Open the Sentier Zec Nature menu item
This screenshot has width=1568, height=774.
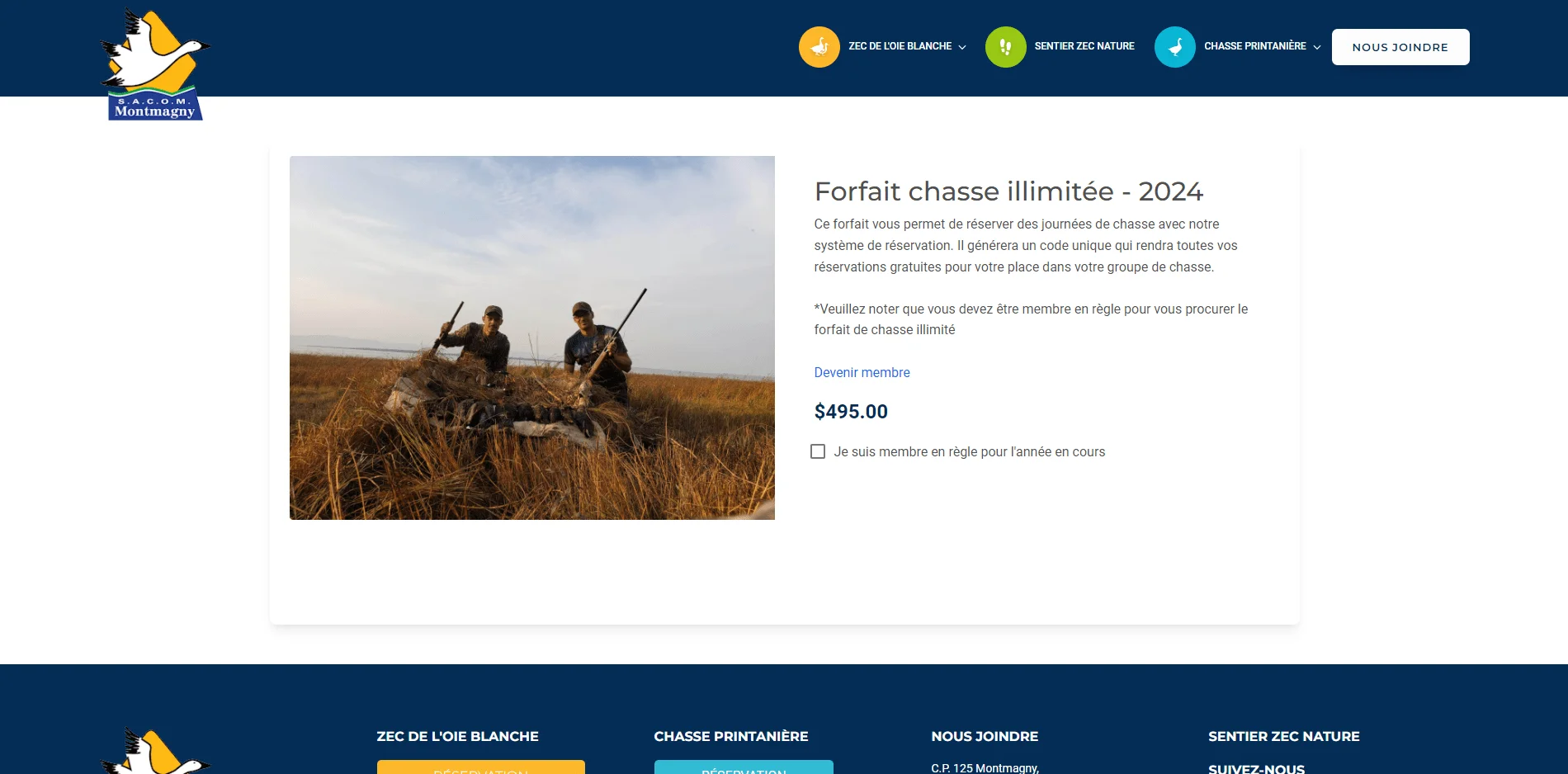tap(1084, 46)
